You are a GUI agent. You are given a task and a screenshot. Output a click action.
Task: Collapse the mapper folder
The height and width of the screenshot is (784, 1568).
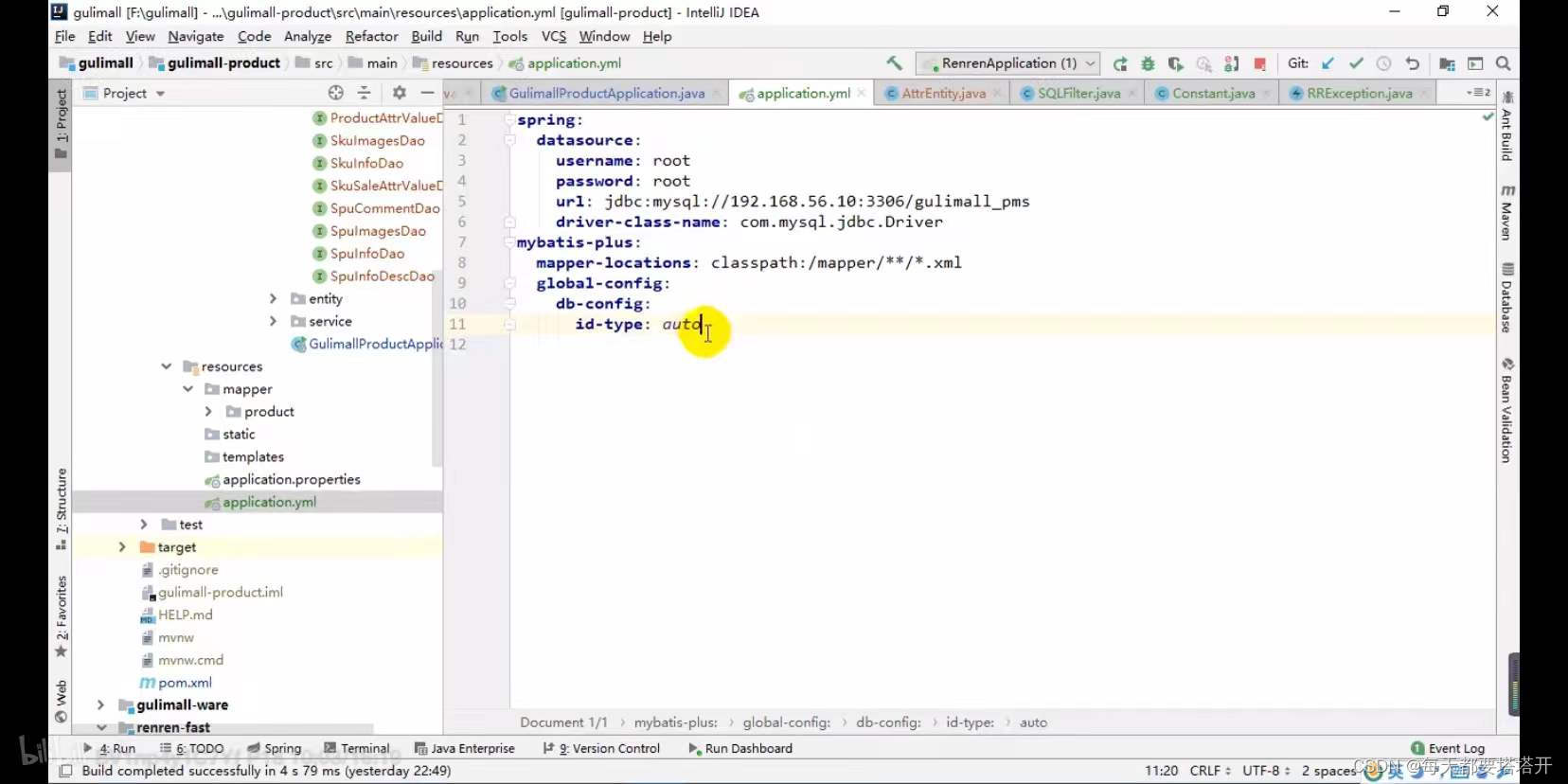[x=187, y=389]
